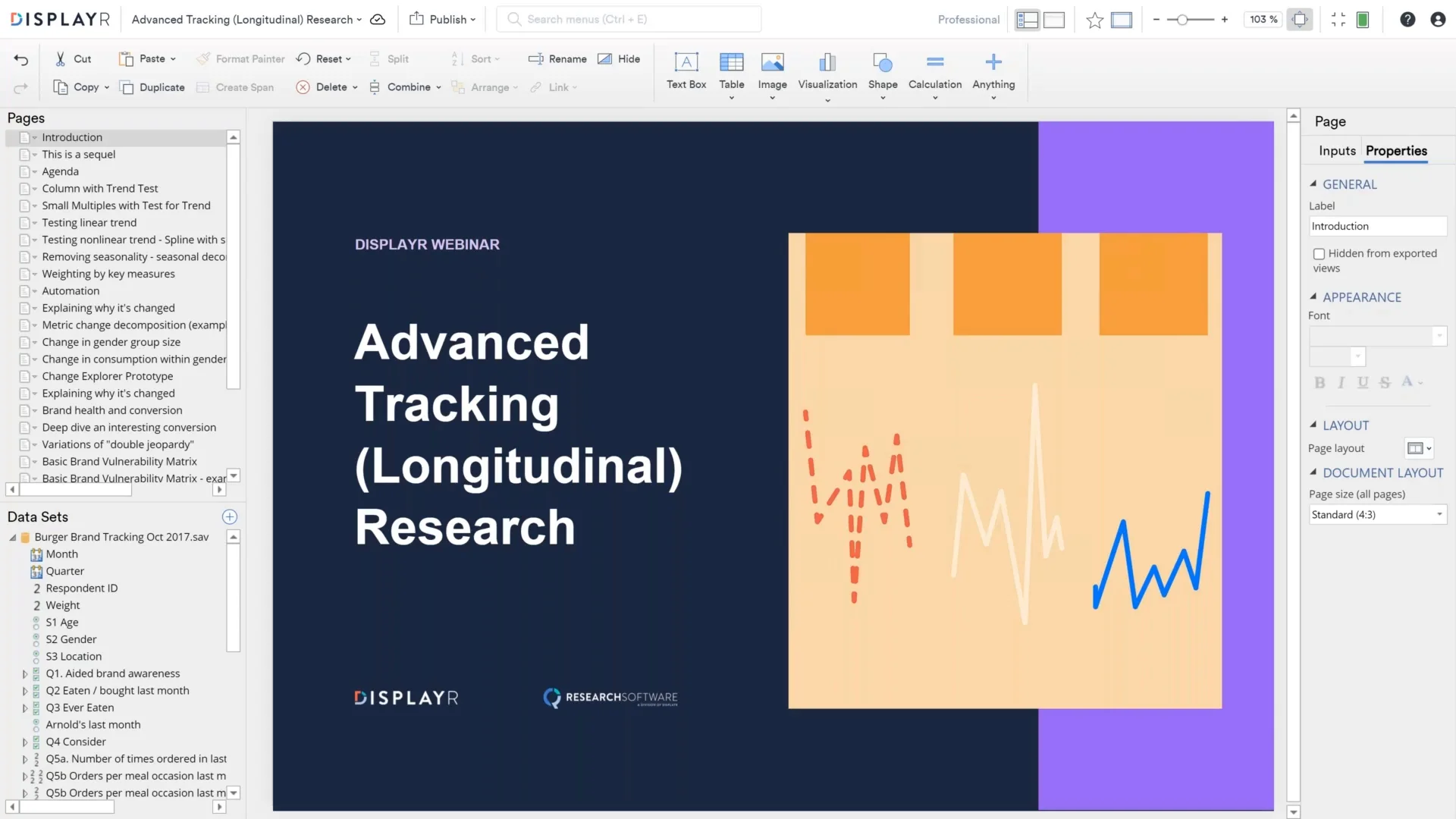
Task: Click the undo arrow icon
Action: [21, 59]
